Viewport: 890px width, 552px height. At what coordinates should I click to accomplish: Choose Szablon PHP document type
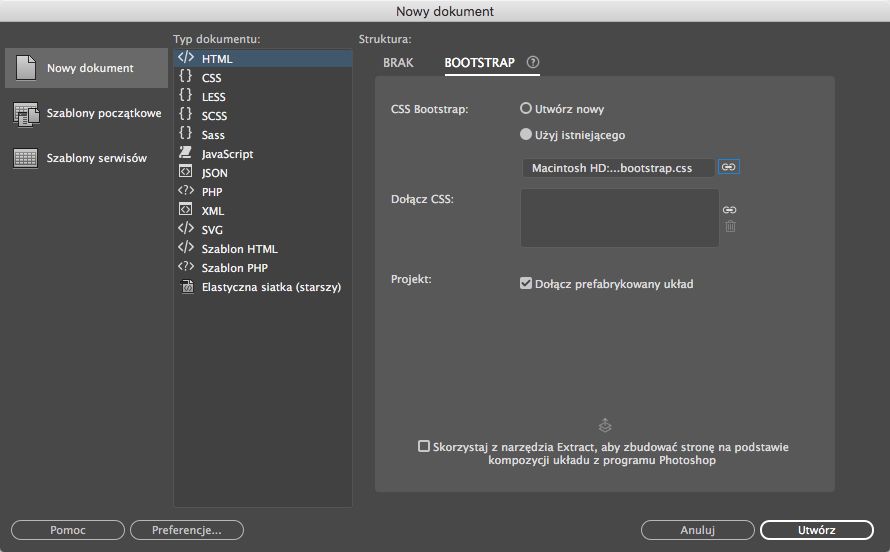tap(263, 268)
